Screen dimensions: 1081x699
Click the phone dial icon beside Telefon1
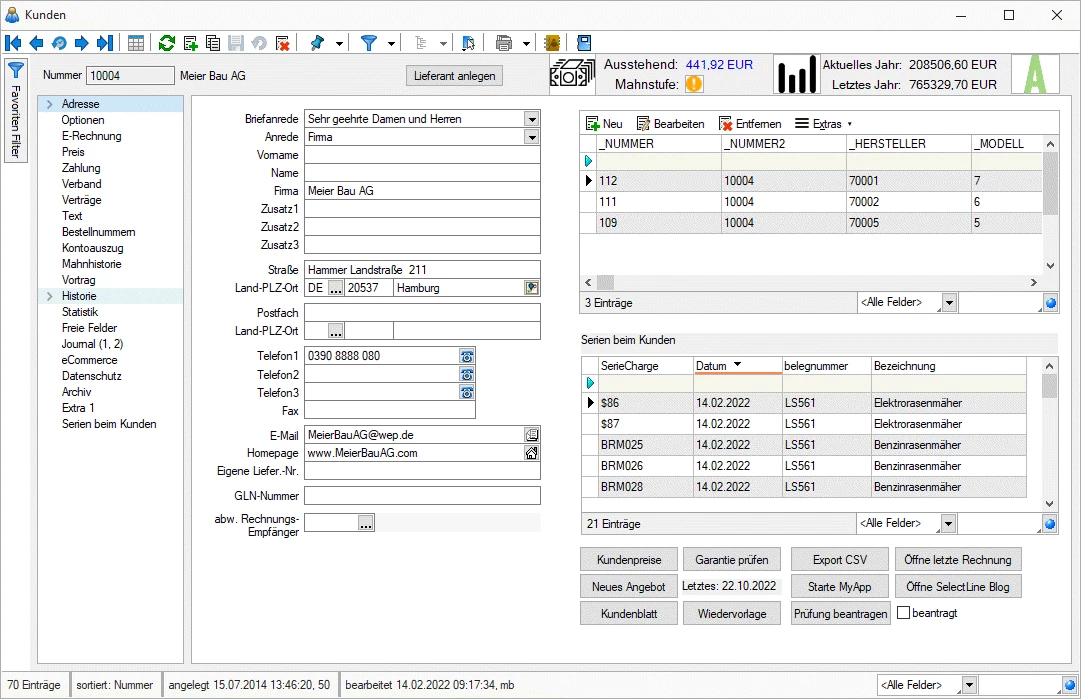(466, 356)
